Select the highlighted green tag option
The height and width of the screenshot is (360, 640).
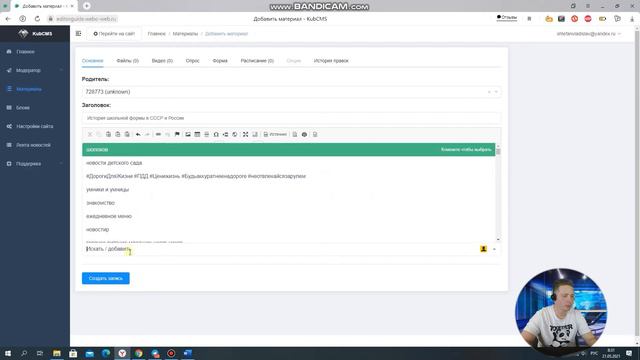[x=289, y=149]
